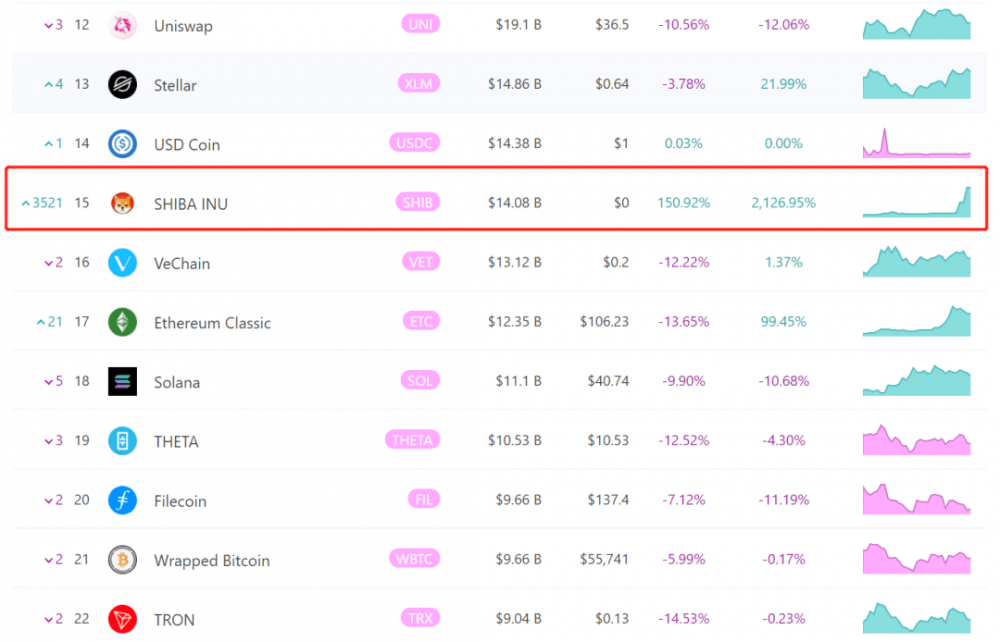The image size is (1000, 642).
Task: Click the SHIBA INU dog logo icon
Action: [x=122, y=203]
